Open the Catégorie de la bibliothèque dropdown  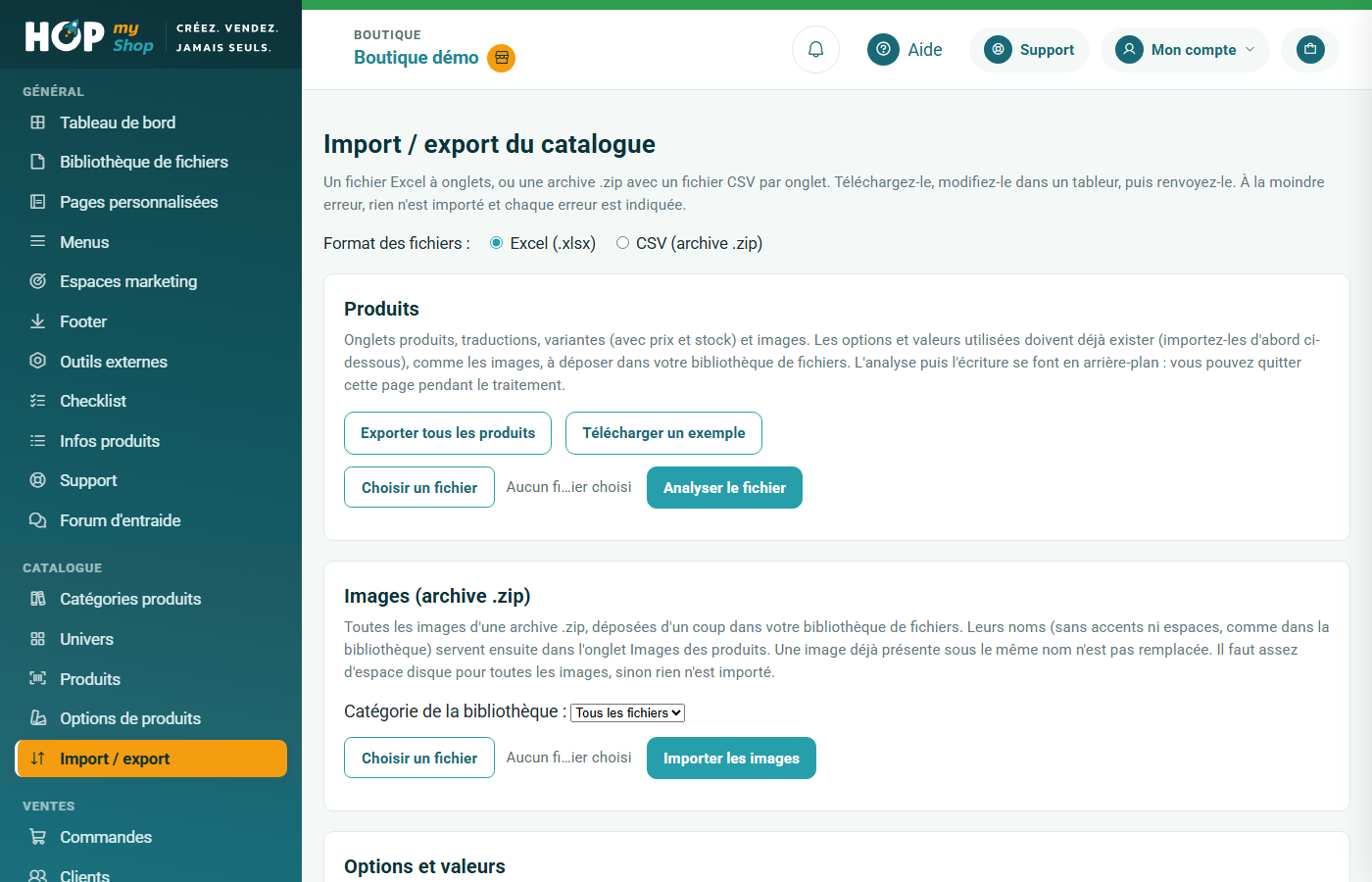tap(627, 712)
